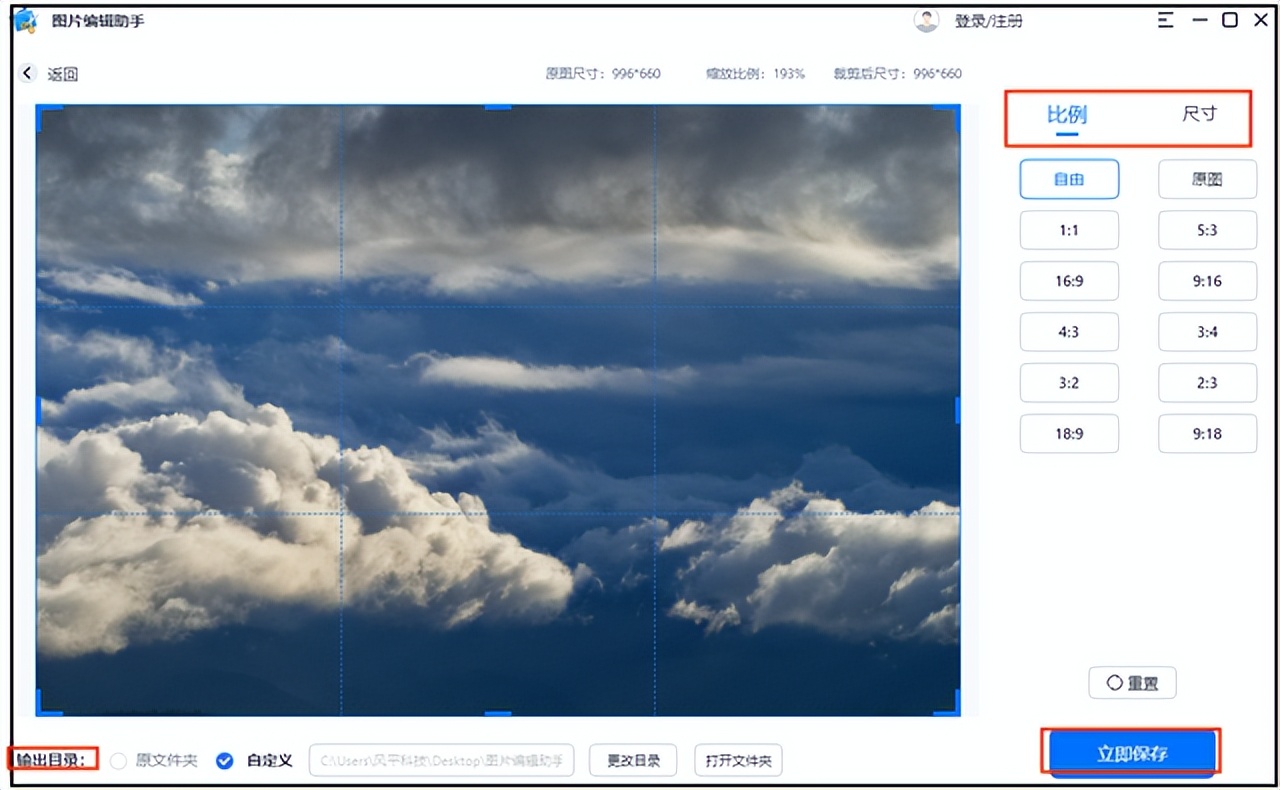Image resolution: width=1280 pixels, height=790 pixels.
Task: Reset the crop with 重置
Action: [1132, 683]
